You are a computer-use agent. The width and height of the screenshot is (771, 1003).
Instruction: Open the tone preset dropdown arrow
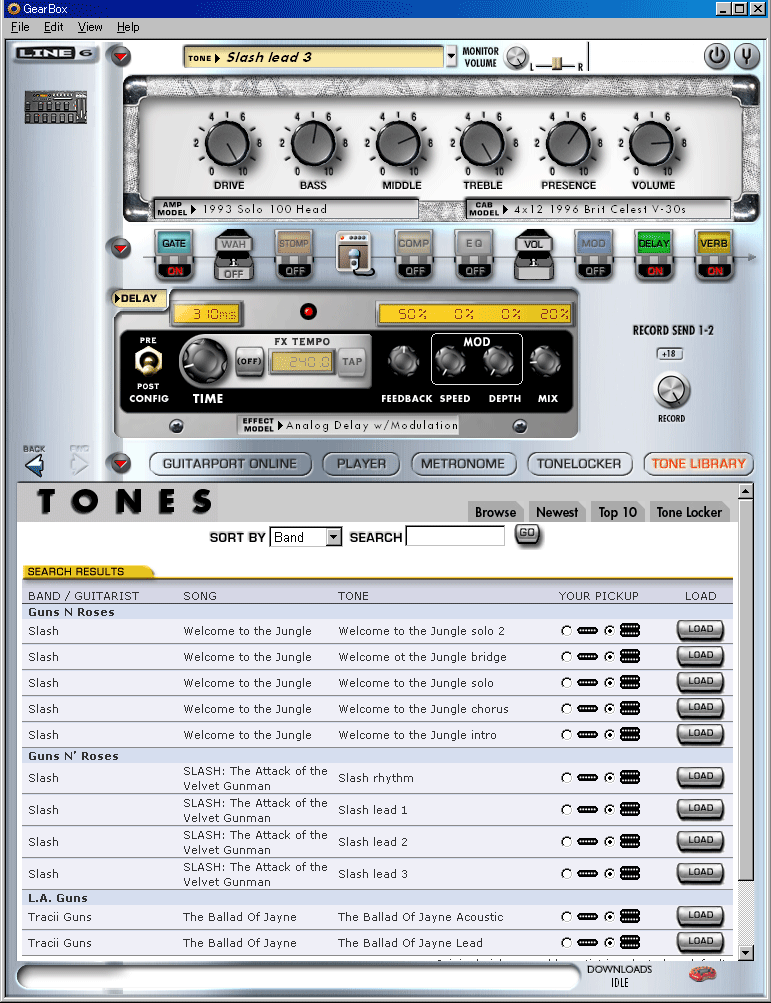coord(451,56)
